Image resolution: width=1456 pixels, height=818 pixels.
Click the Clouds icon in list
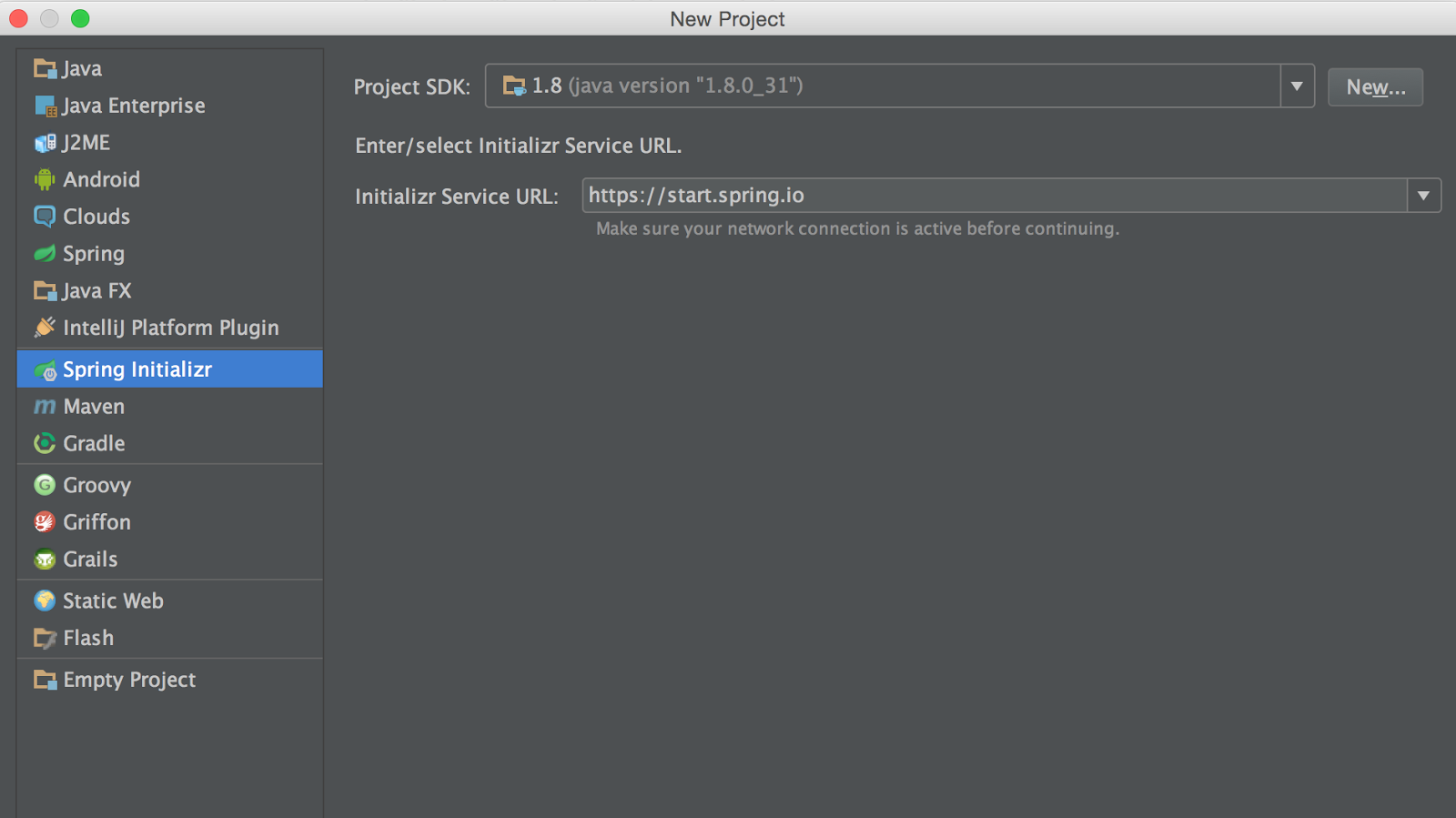coord(44,217)
